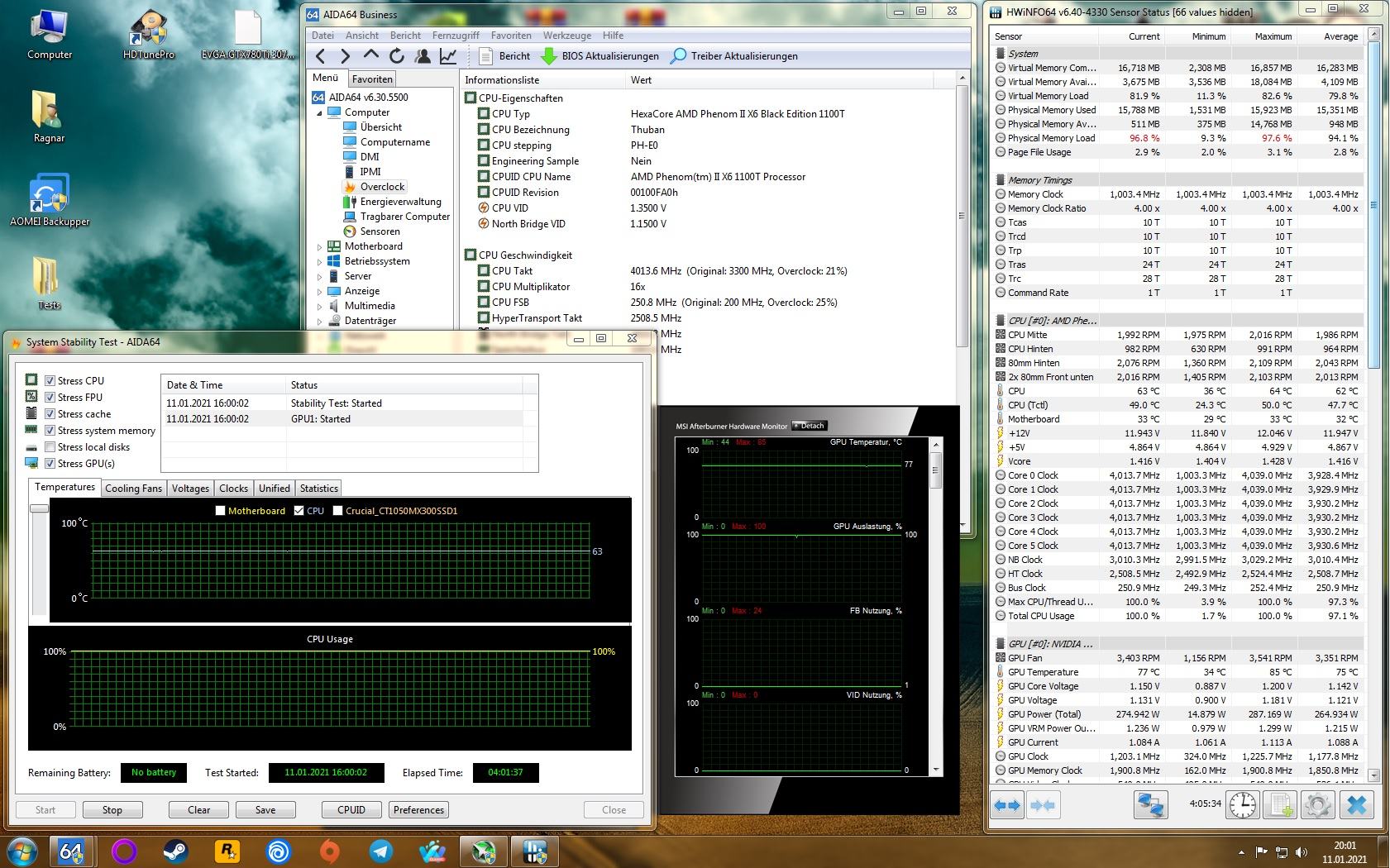This screenshot has width=1390, height=868.
Task: Open the Fernzugriff menu
Action: point(456,36)
